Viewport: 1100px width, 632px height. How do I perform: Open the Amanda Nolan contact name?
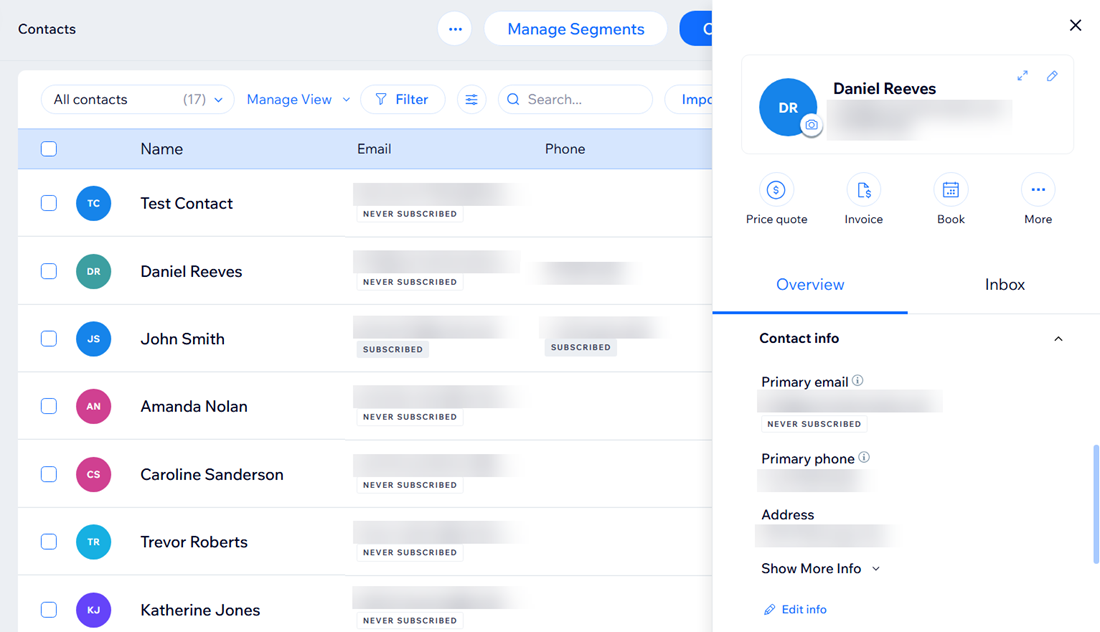[x=194, y=406]
